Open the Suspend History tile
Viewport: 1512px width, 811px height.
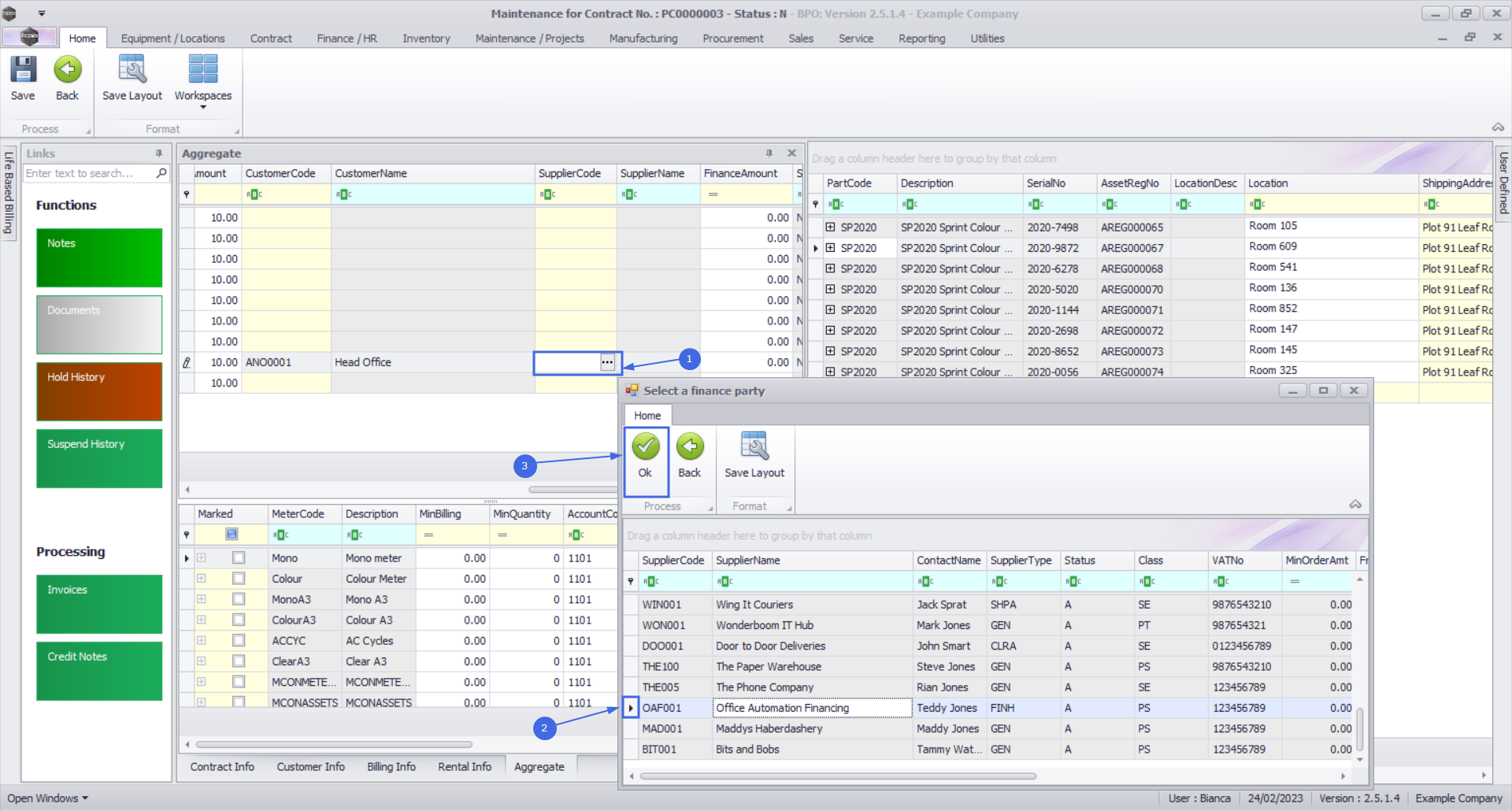[99, 458]
